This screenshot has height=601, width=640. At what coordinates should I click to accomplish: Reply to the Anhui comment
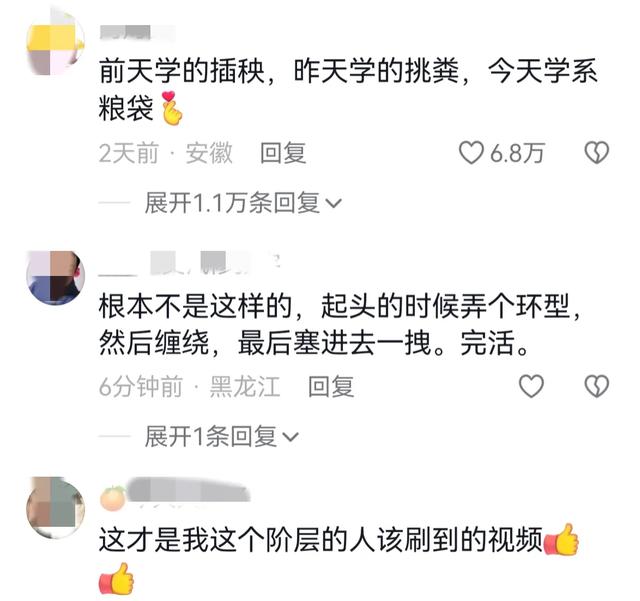[x=283, y=153]
